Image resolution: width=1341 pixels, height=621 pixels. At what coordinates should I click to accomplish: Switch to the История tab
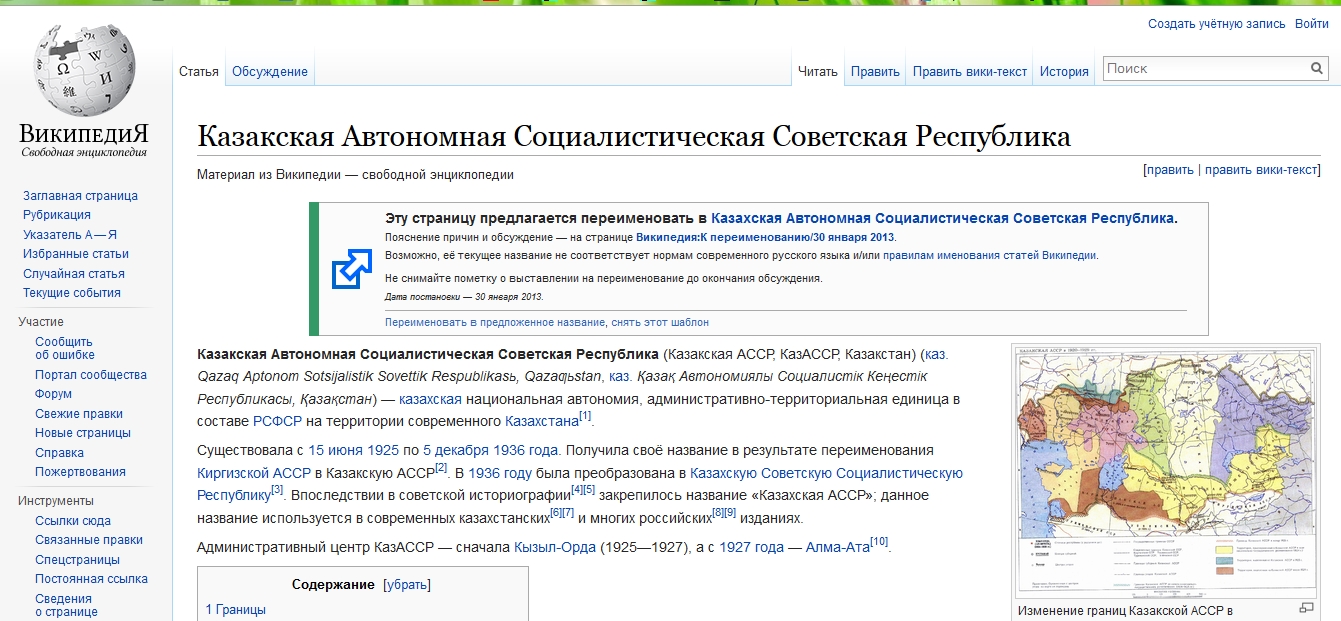point(1063,72)
